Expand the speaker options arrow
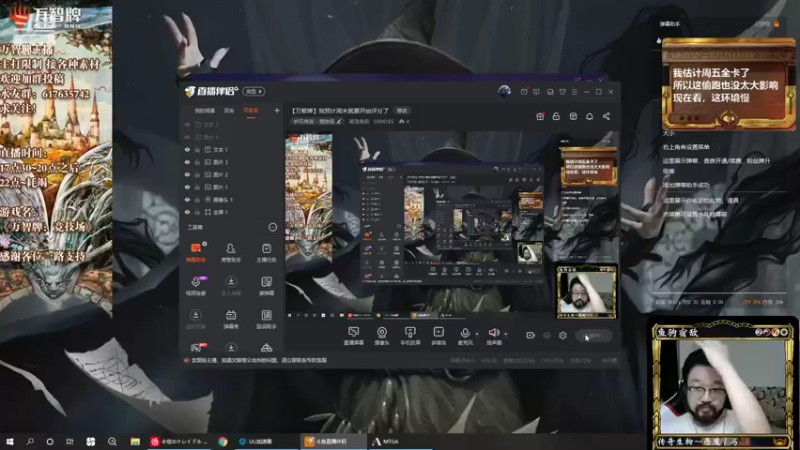Image resolution: width=800 pixels, height=450 pixels. [506, 334]
